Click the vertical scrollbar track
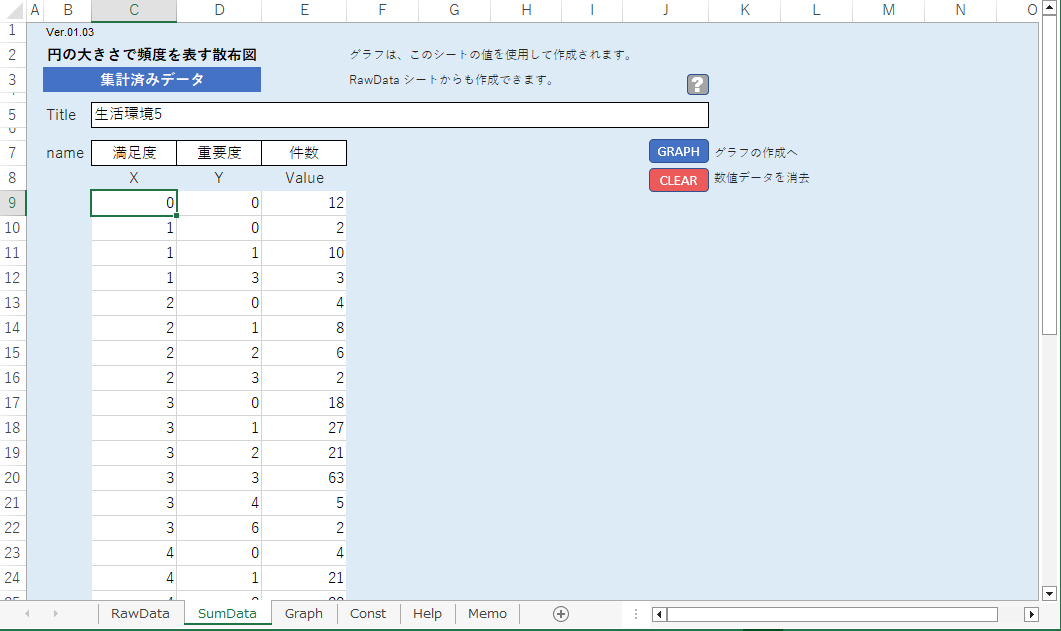This screenshot has width=1061, height=631. 1049,450
